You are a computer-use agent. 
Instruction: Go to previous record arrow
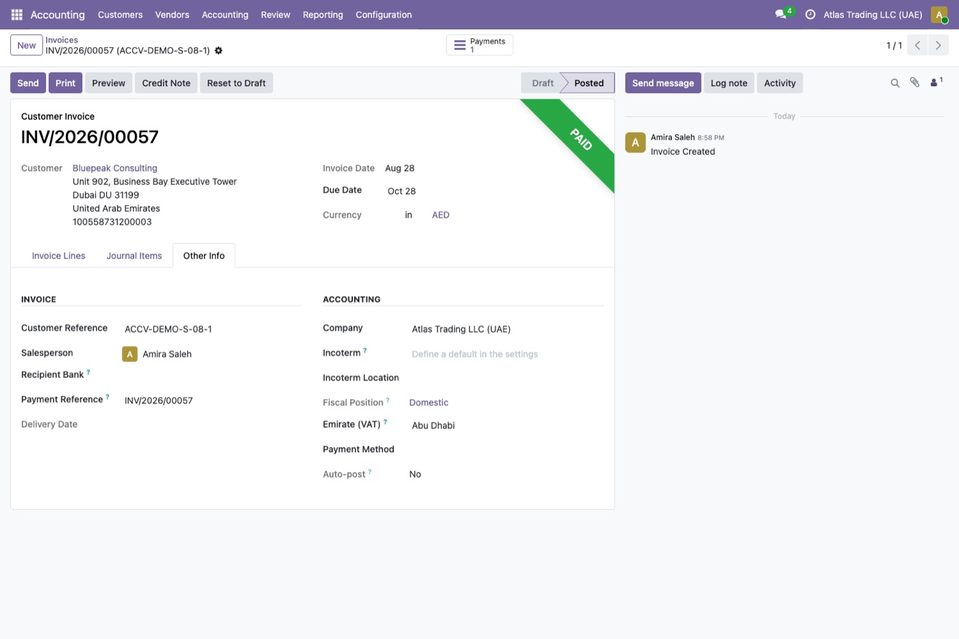[x=917, y=45]
